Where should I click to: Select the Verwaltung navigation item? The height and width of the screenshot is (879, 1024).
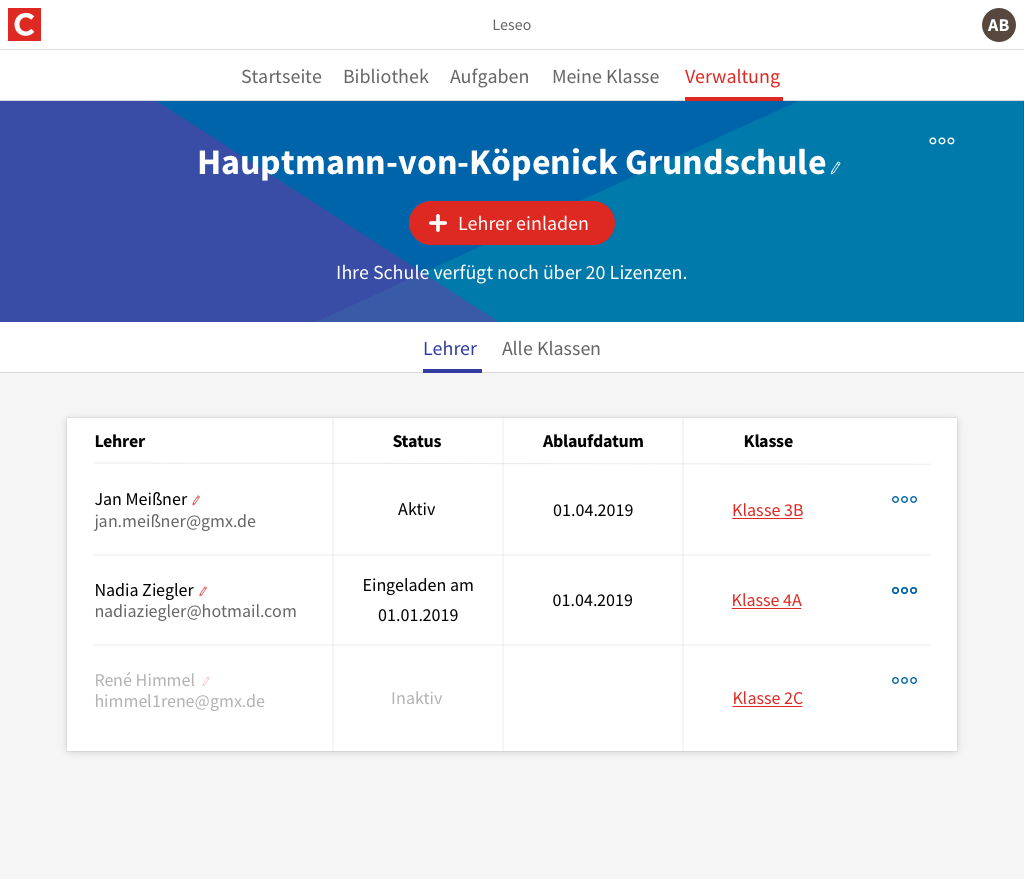tap(732, 77)
